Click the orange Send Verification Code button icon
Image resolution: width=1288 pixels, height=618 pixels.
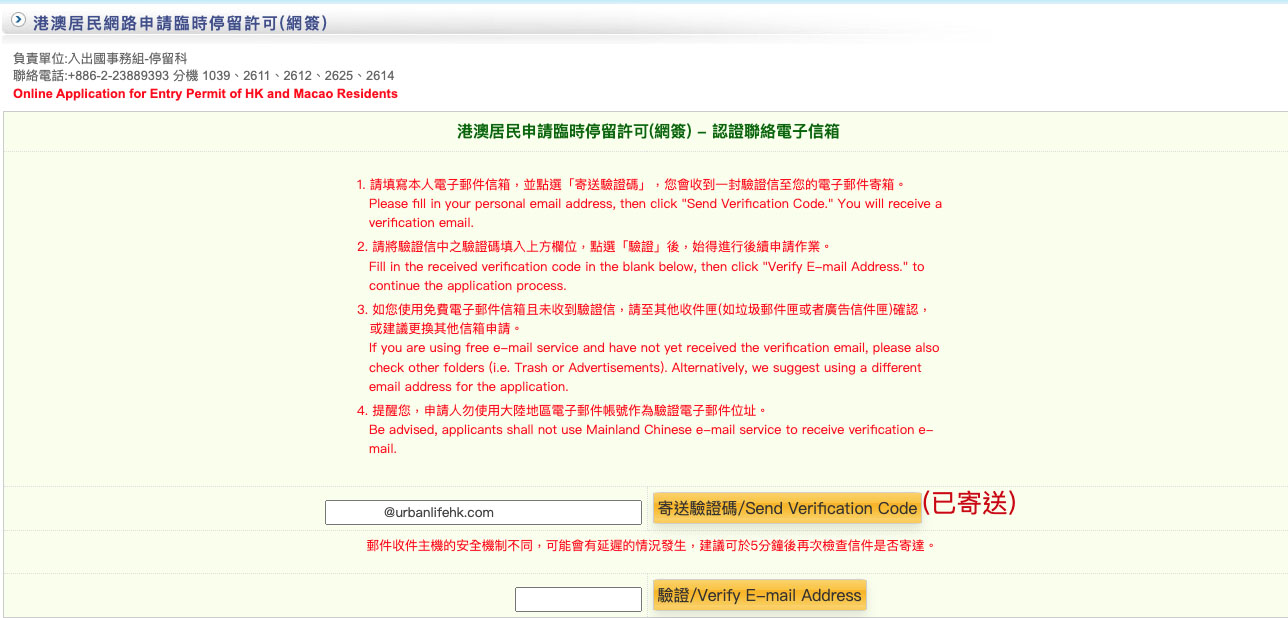tap(786, 507)
